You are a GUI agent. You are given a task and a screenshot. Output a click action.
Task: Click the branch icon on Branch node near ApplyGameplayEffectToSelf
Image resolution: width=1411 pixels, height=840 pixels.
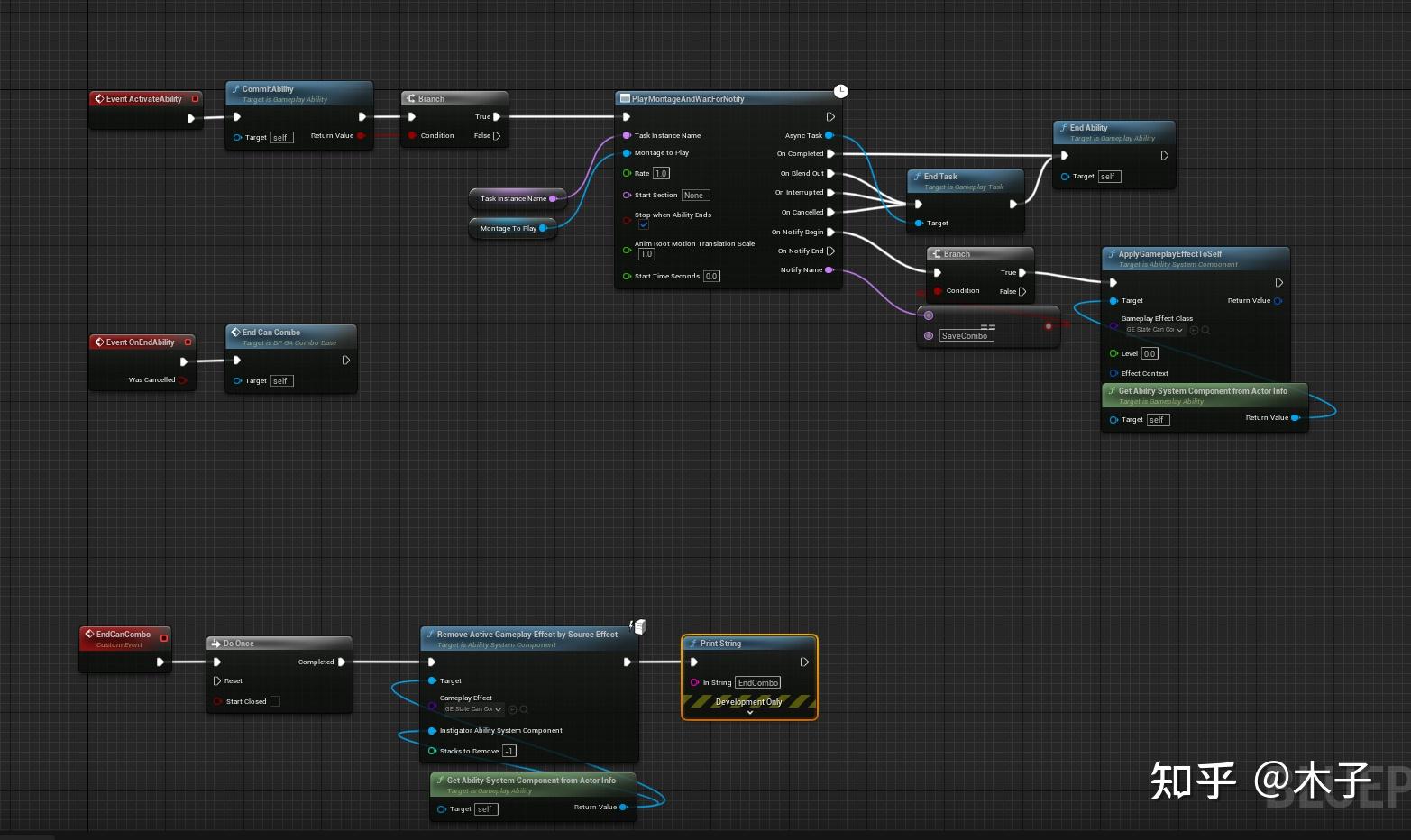938,253
